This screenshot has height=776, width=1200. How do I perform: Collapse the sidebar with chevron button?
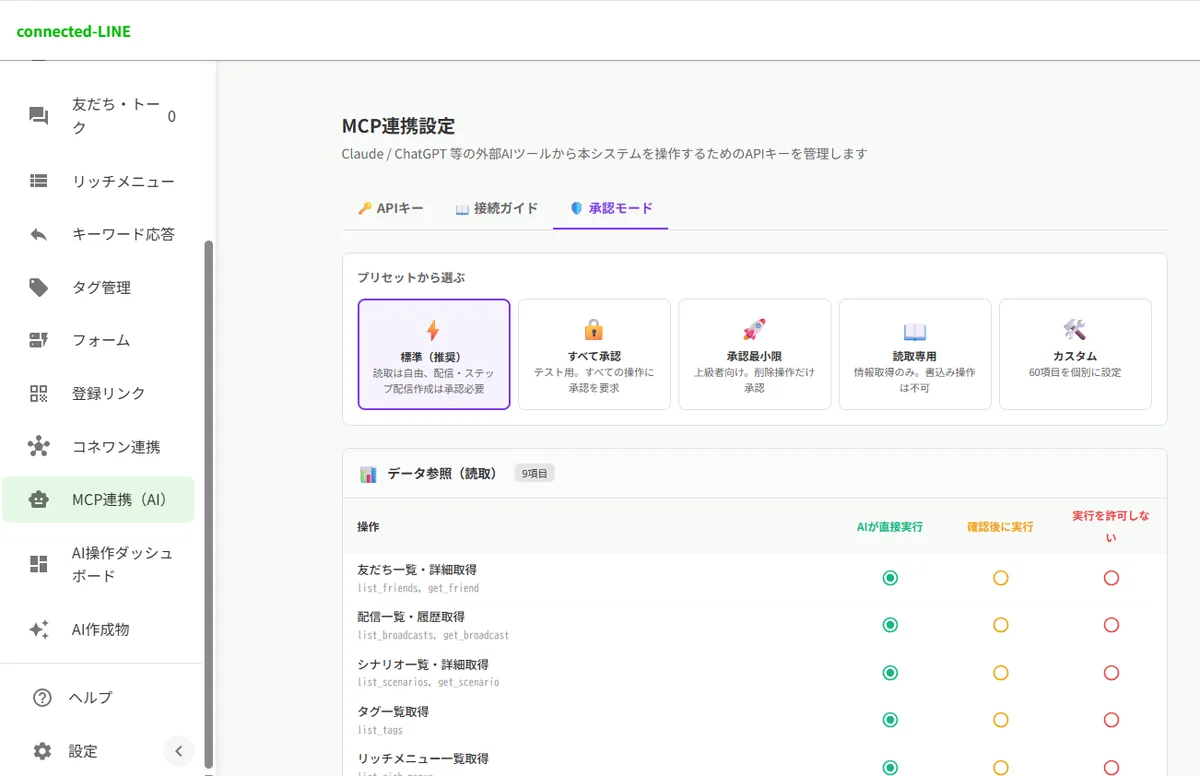pos(178,751)
